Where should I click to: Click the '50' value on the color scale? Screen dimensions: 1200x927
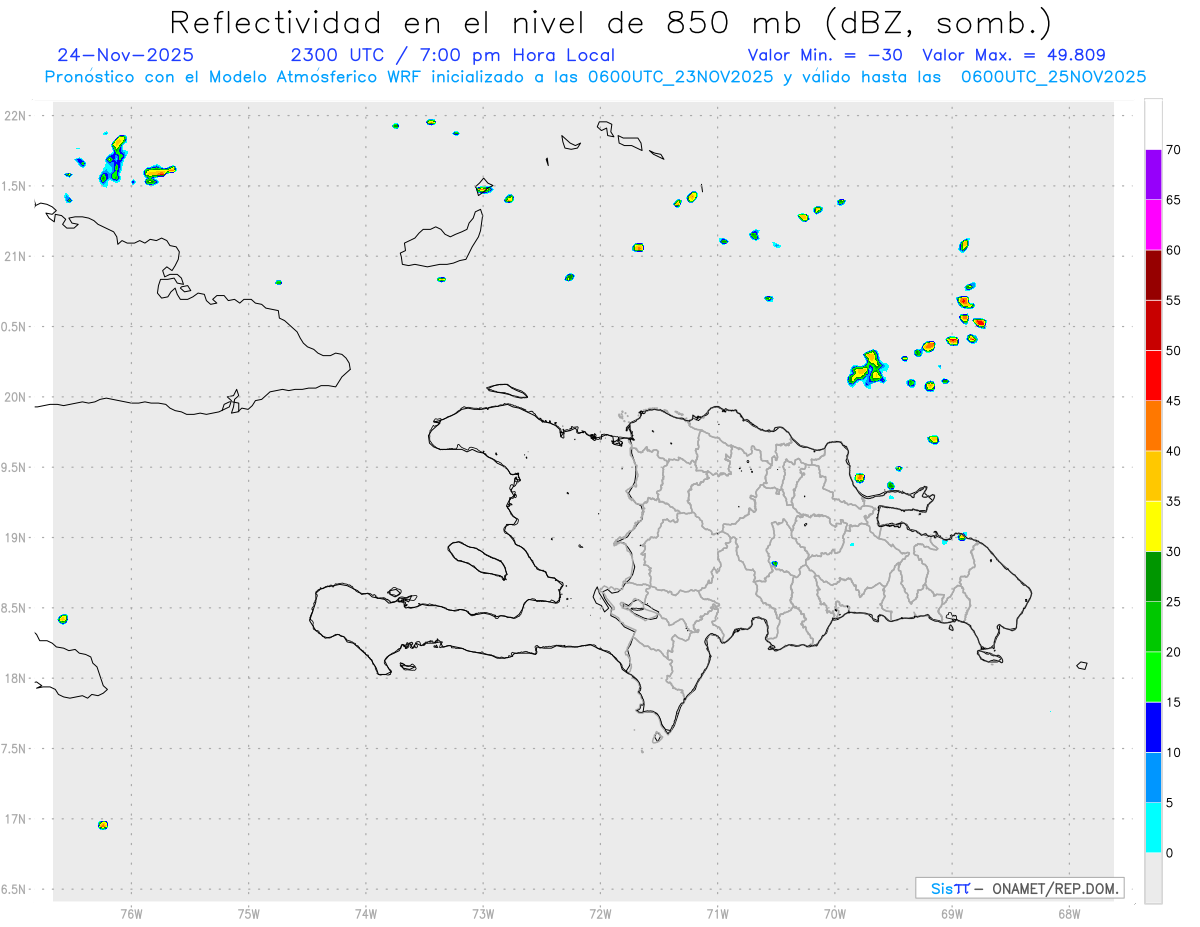pos(1173,351)
